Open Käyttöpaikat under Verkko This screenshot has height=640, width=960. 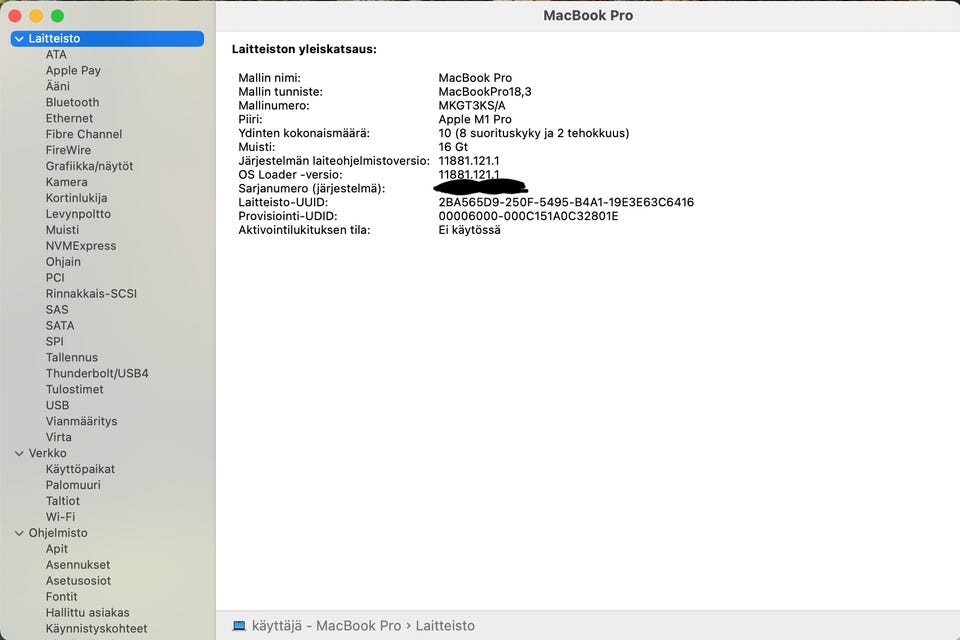point(80,469)
